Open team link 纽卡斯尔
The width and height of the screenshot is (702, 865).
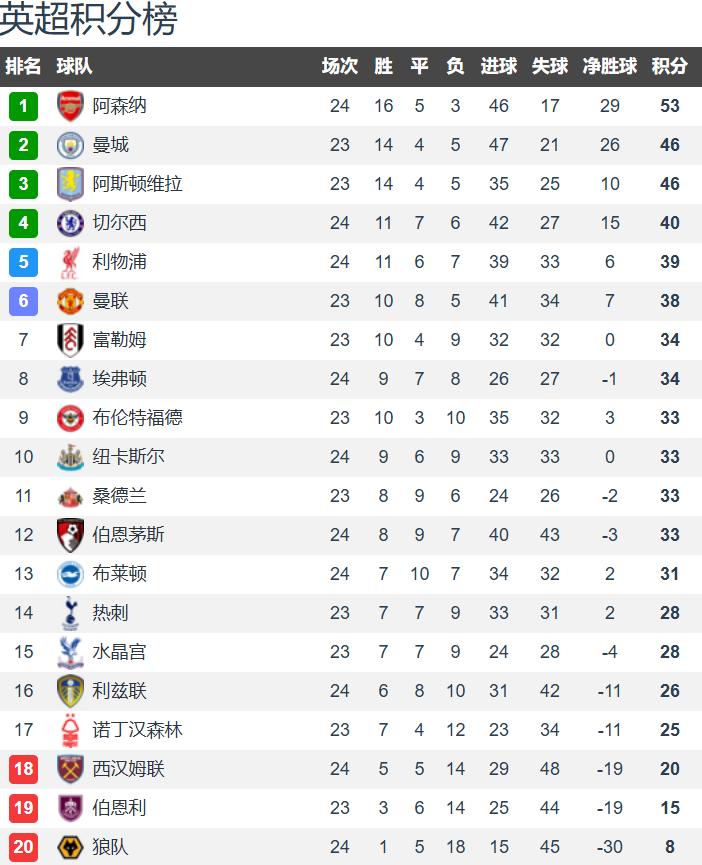click(128, 457)
